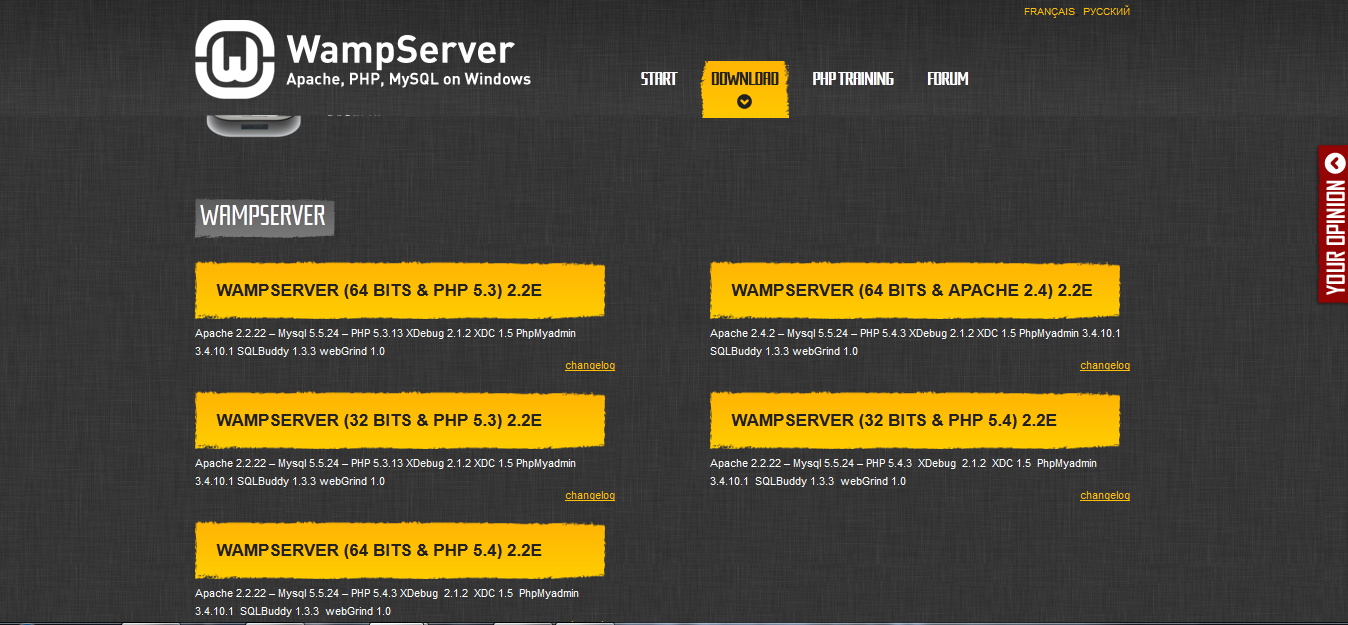
Task: Open the Start menu item
Action: pos(658,79)
